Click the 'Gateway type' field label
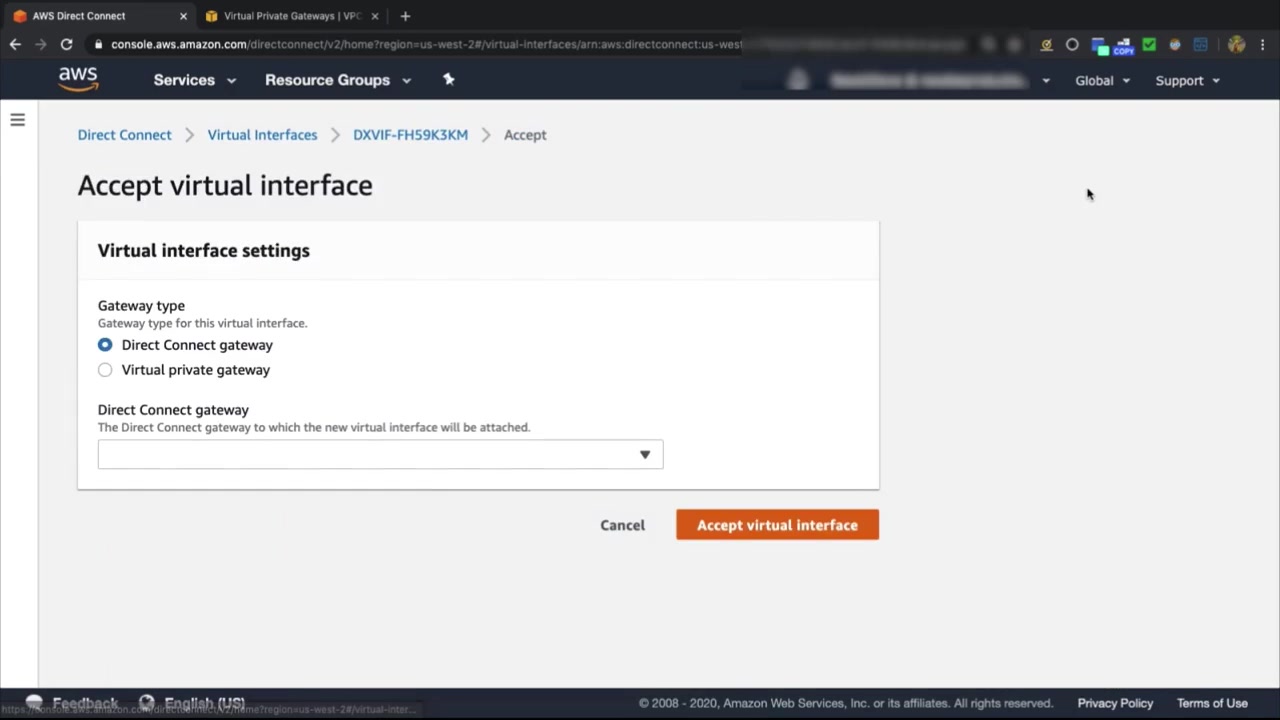Image resolution: width=1280 pixels, height=720 pixels. click(141, 306)
